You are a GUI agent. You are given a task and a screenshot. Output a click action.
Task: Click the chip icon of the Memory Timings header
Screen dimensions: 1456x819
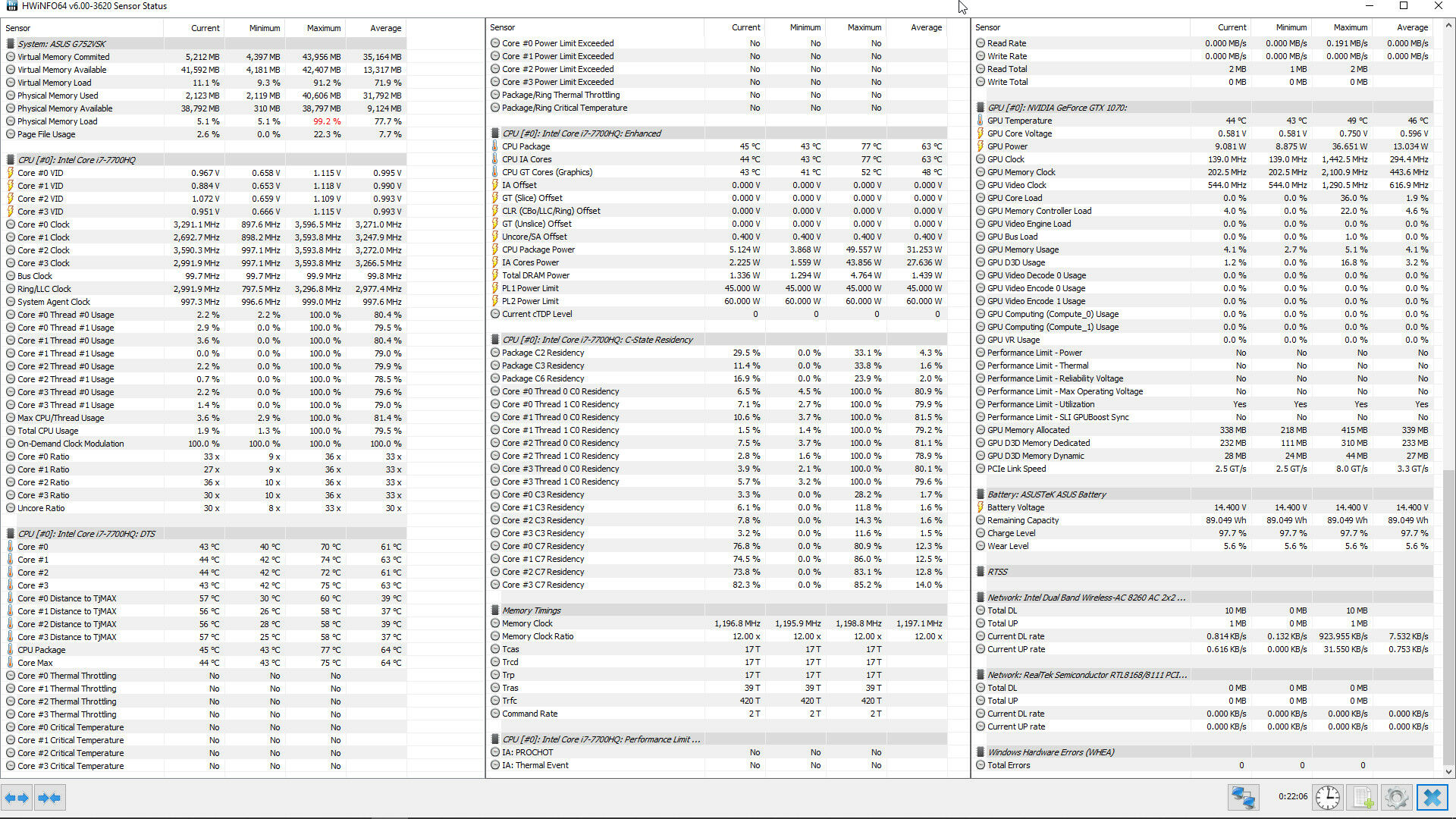tap(495, 610)
